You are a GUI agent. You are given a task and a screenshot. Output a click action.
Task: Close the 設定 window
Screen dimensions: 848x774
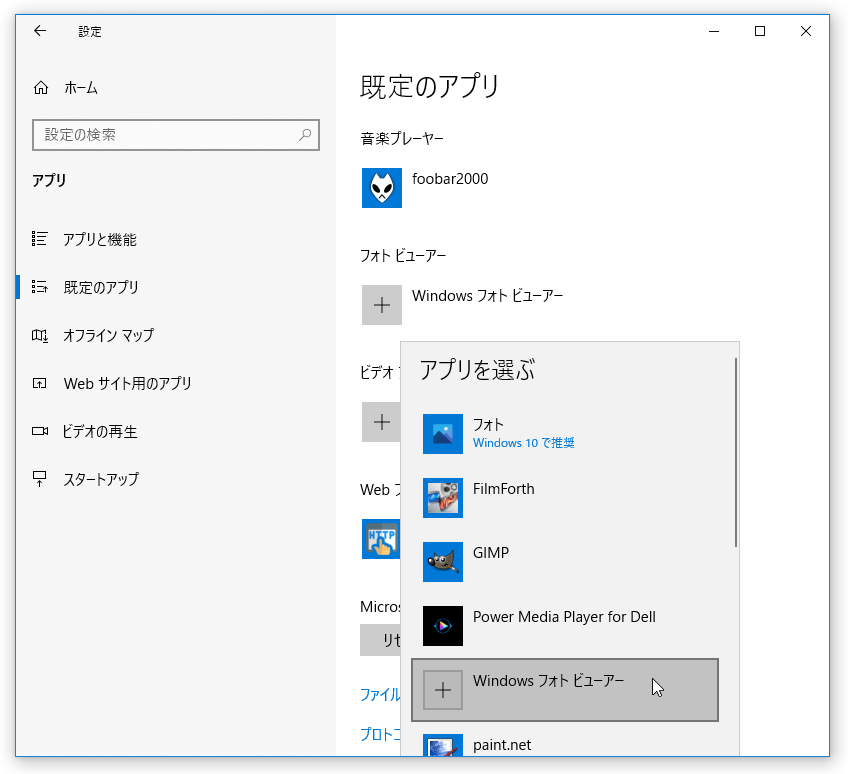click(x=806, y=31)
